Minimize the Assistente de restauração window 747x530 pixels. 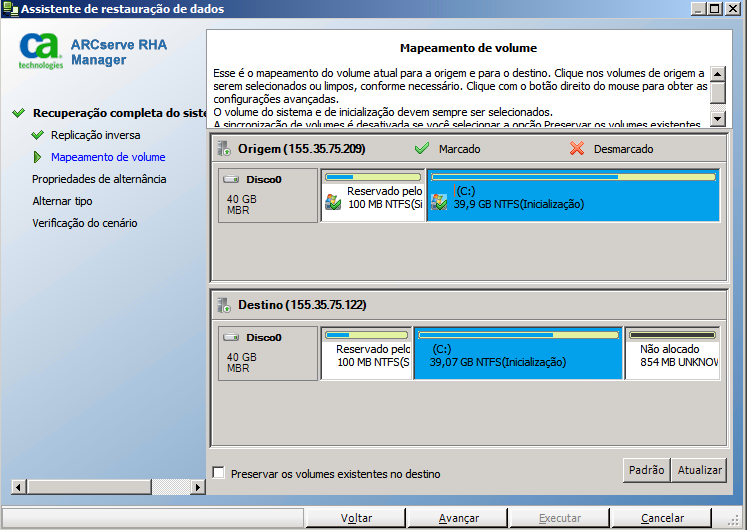698,9
